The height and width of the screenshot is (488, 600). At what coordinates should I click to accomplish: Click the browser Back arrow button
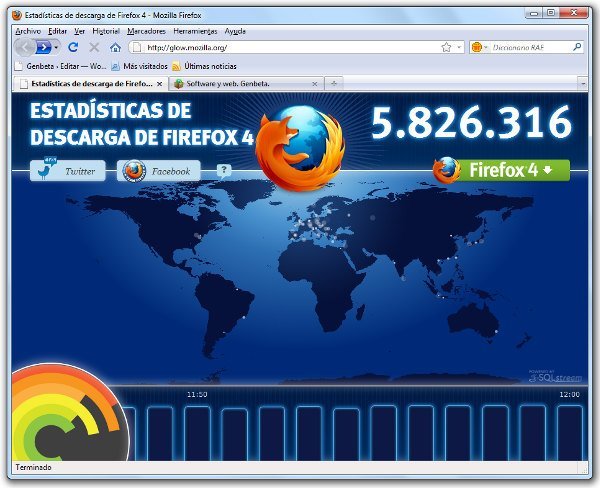pyautogui.click(x=25, y=47)
